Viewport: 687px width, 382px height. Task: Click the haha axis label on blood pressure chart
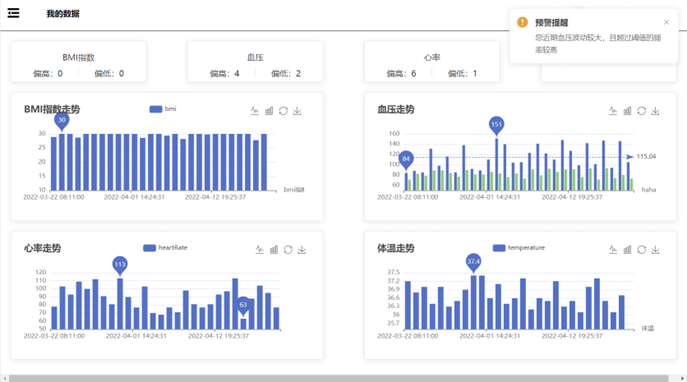click(x=648, y=189)
